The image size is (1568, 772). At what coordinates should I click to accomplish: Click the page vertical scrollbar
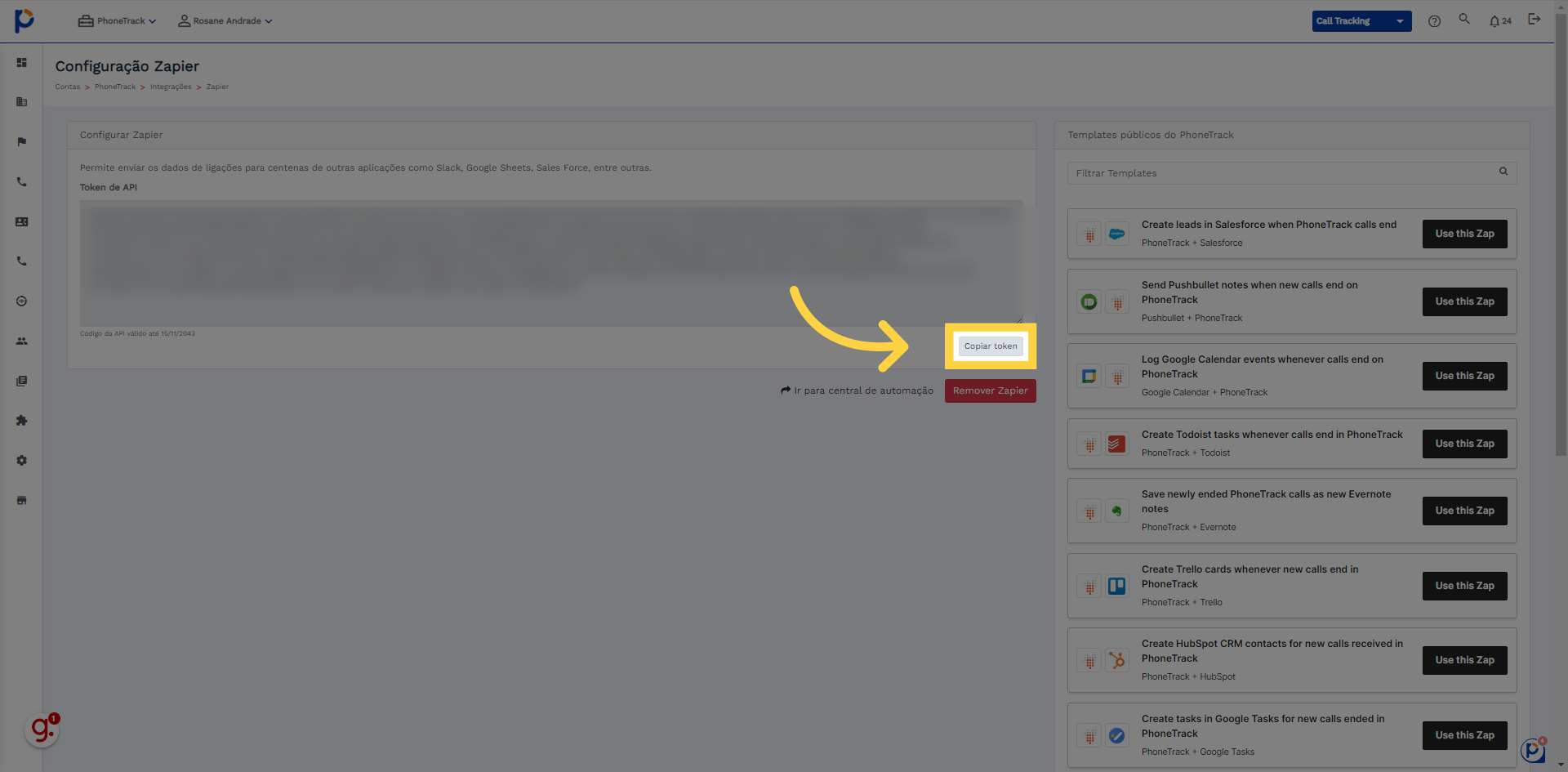click(1561, 237)
